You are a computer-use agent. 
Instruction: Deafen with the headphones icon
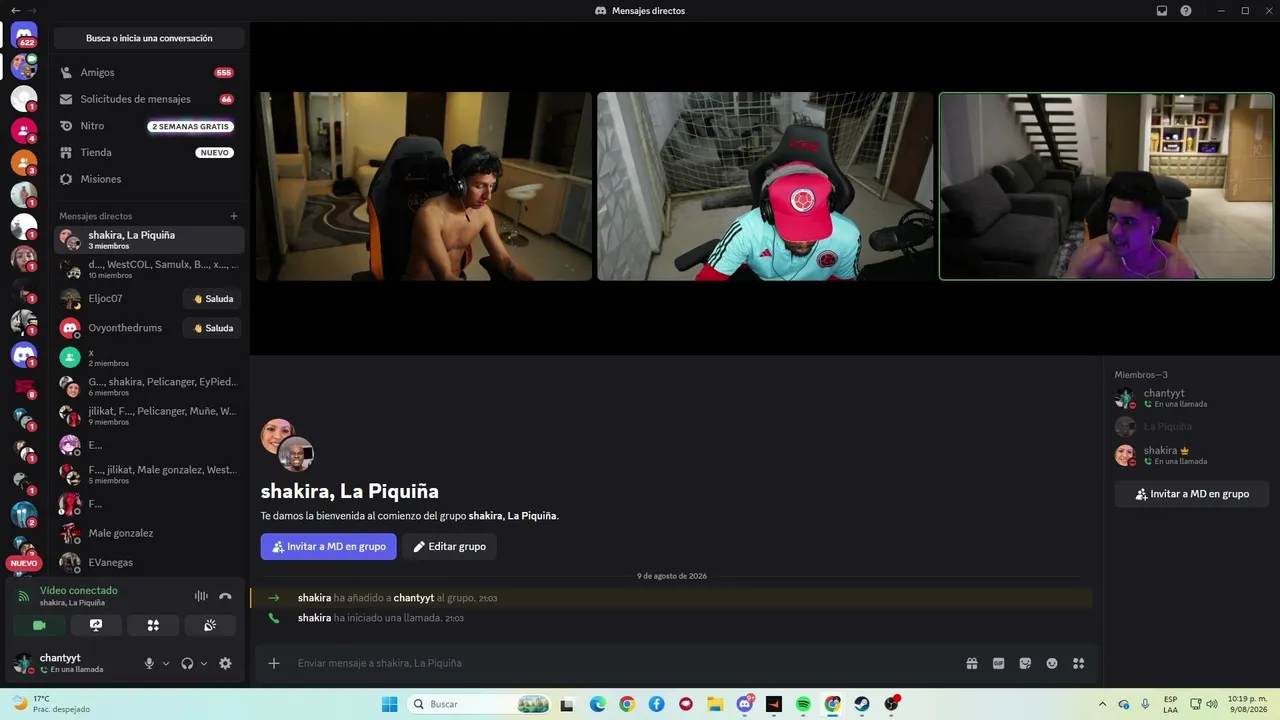click(x=187, y=663)
